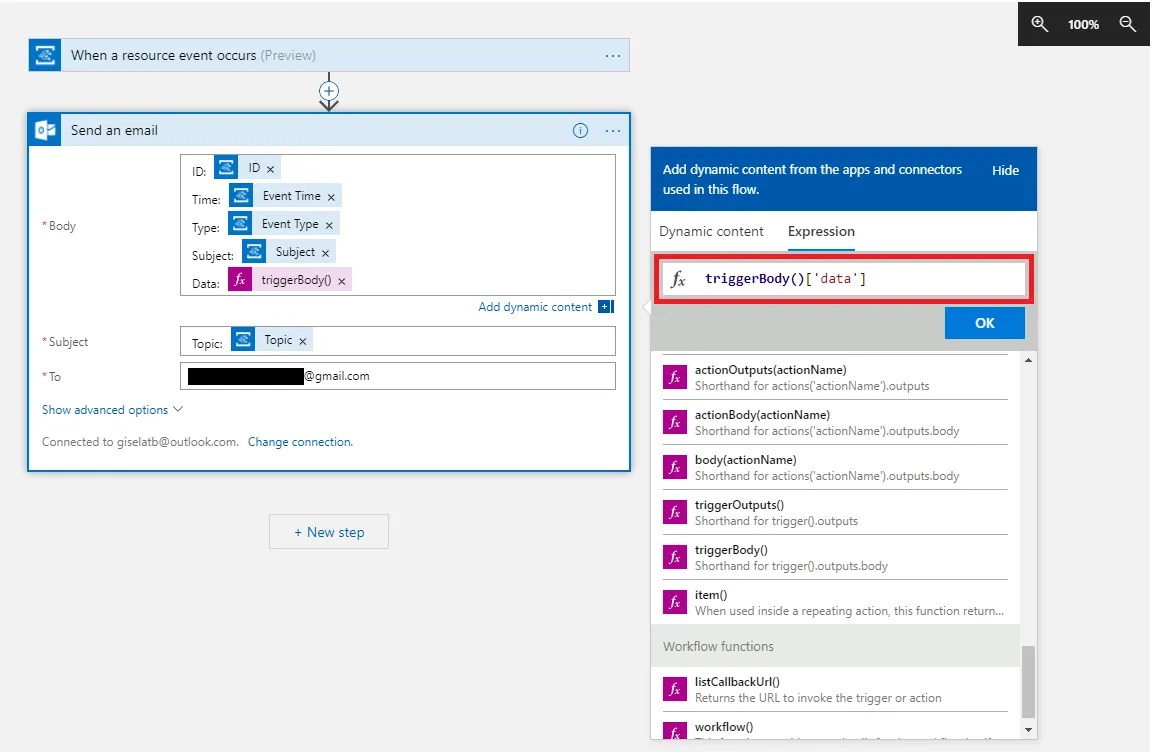This screenshot has height=752, width=1153.
Task: Remove the ID token from Body
Action: [x=271, y=169]
